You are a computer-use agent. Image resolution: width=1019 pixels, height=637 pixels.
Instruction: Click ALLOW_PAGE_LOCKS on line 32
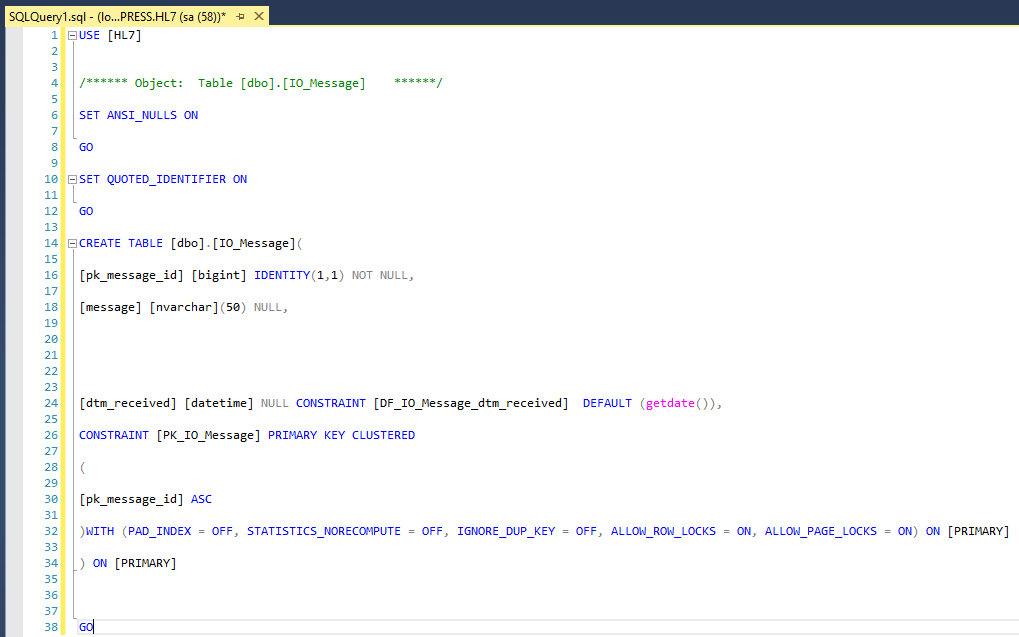[x=821, y=531]
